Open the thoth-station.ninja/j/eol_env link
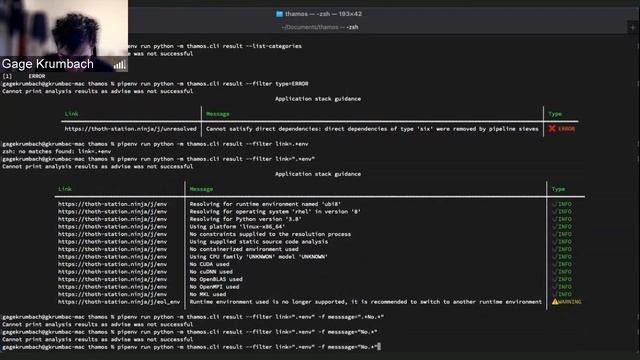Screen dimensions: 640x360 (x=119, y=302)
